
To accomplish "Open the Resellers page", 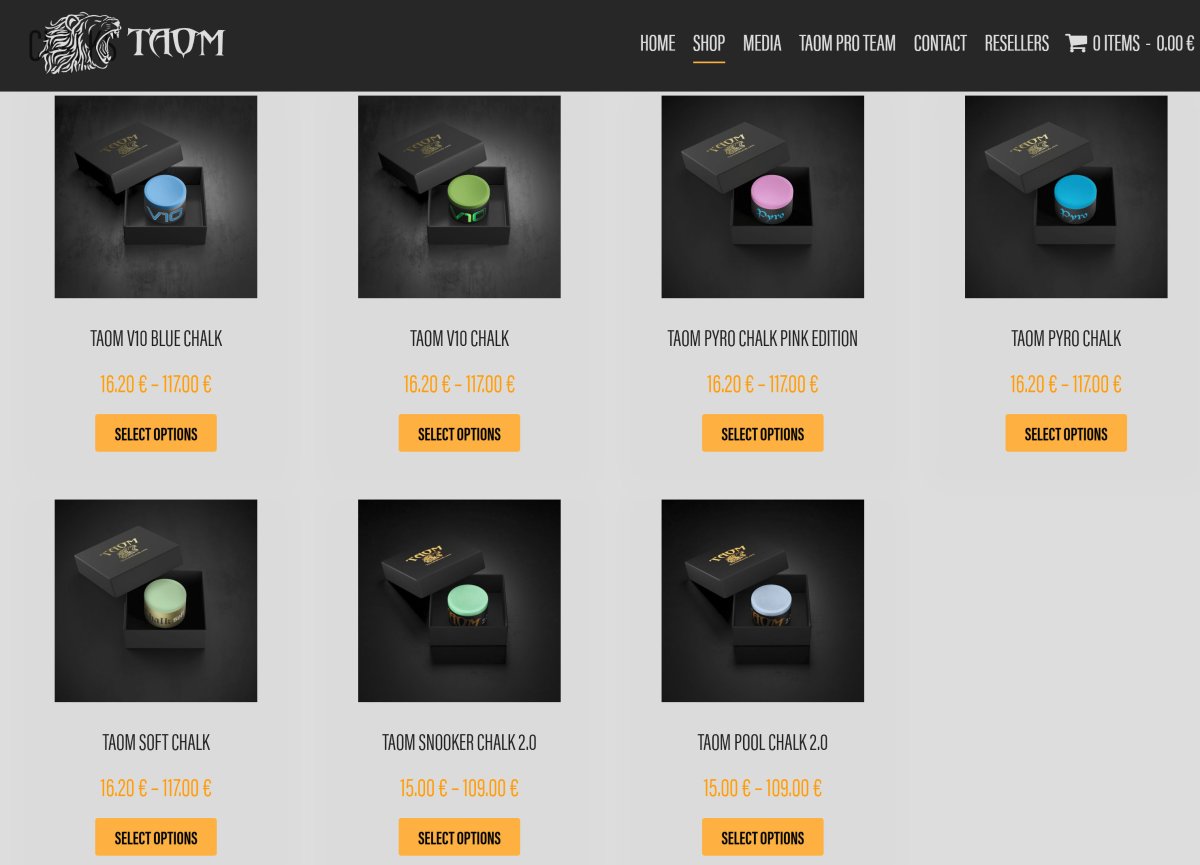I will tap(1016, 43).
